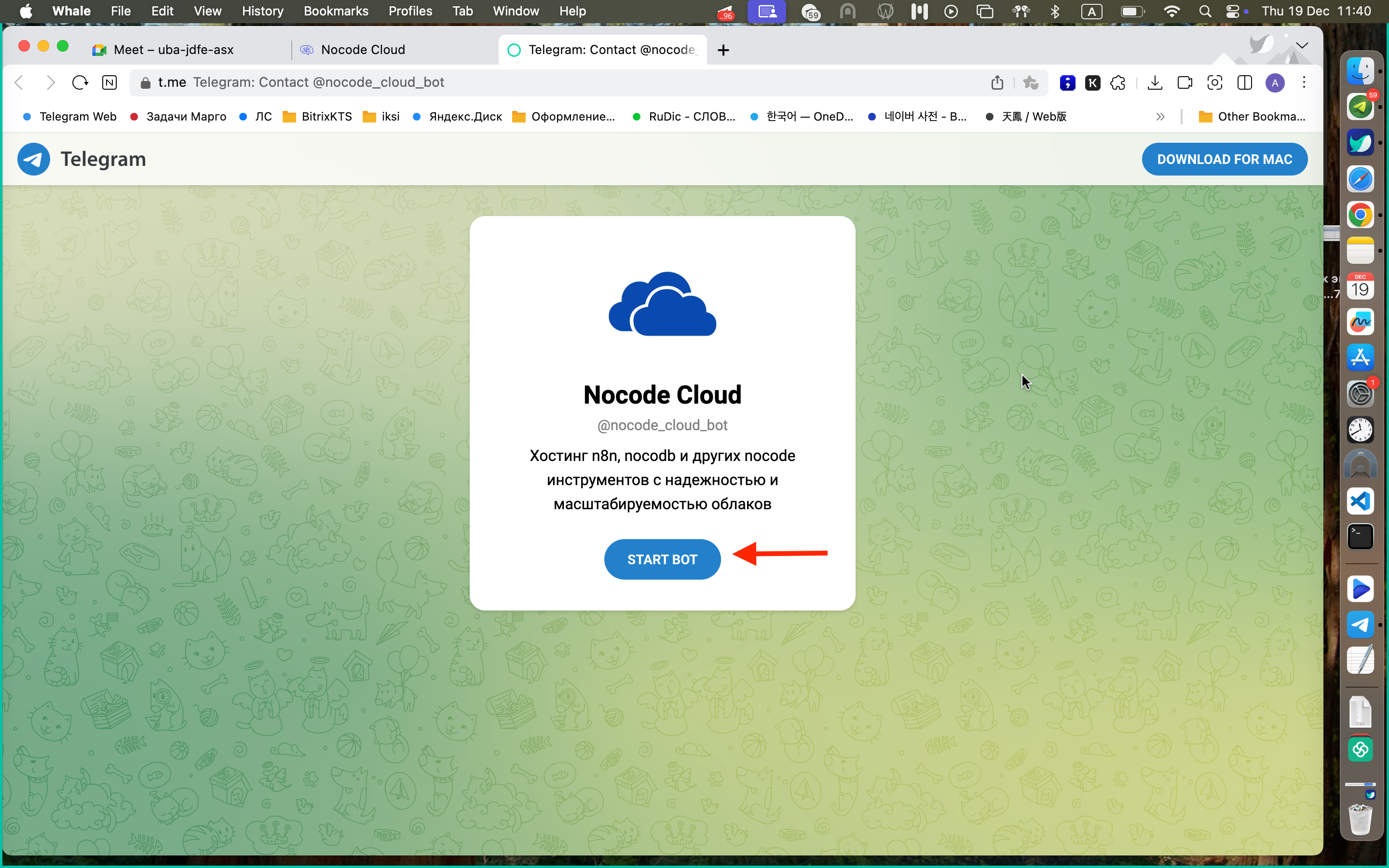Open Bluetooth status in menu bar

point(1055,11)
